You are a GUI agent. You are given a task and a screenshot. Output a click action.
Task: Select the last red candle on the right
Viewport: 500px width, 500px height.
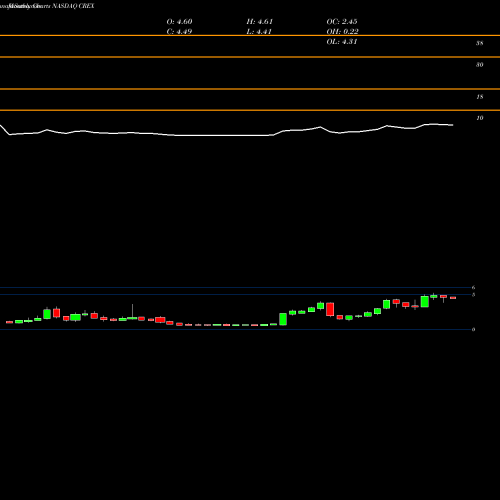(x=453, y=298)
